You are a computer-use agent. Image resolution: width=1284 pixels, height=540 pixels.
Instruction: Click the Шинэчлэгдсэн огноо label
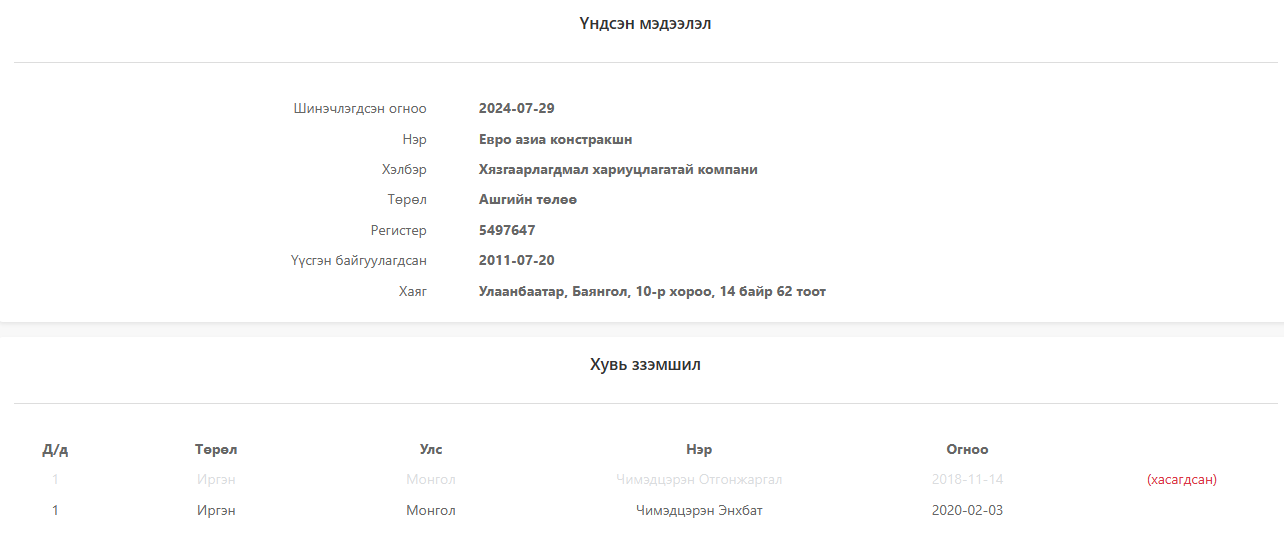tap(360, 109)
